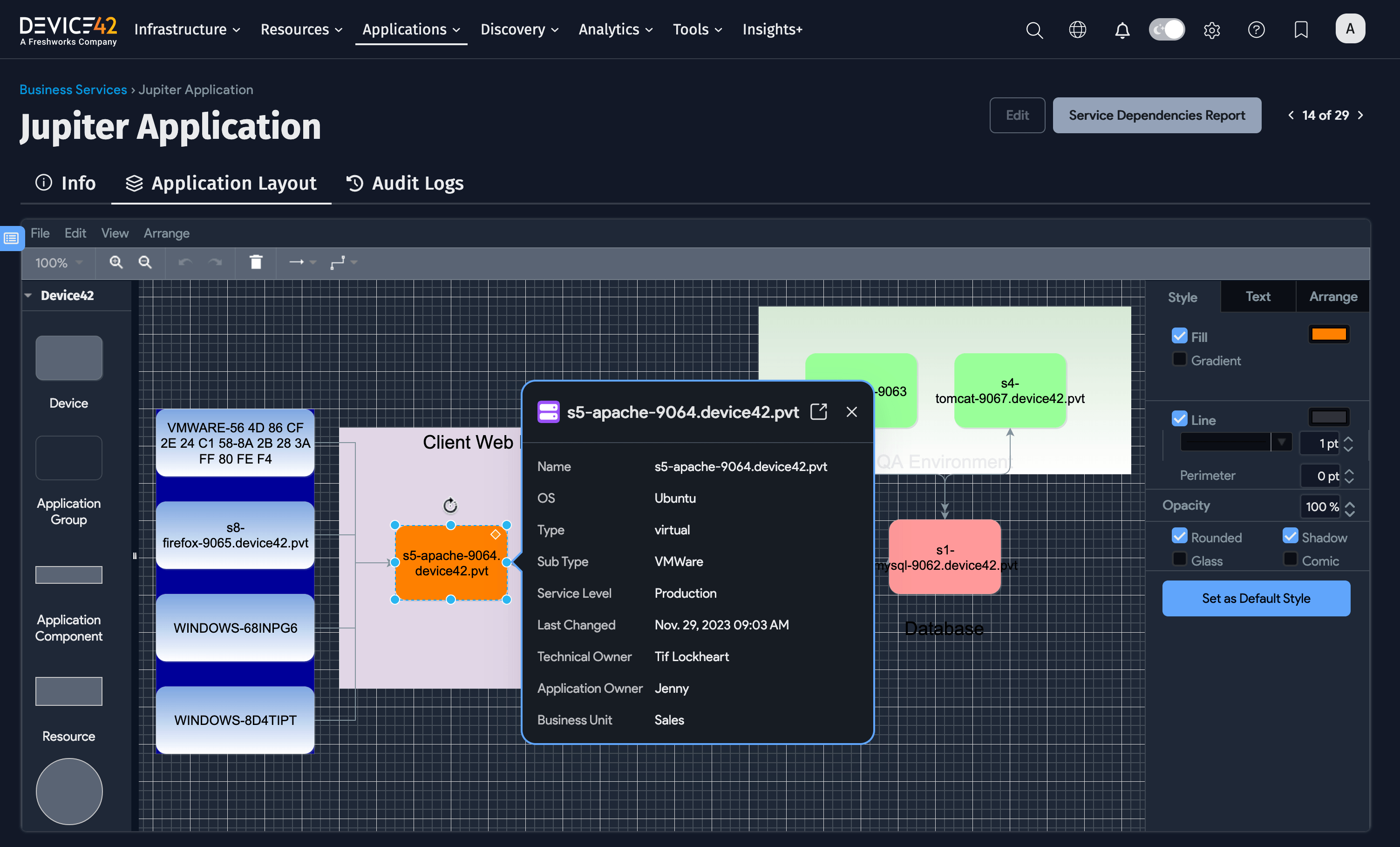The width and height of the screenshot is (1400, 847).
Task: Toggle the dark mode switch
Action: pyautogui.click(x=1167, y=29)
